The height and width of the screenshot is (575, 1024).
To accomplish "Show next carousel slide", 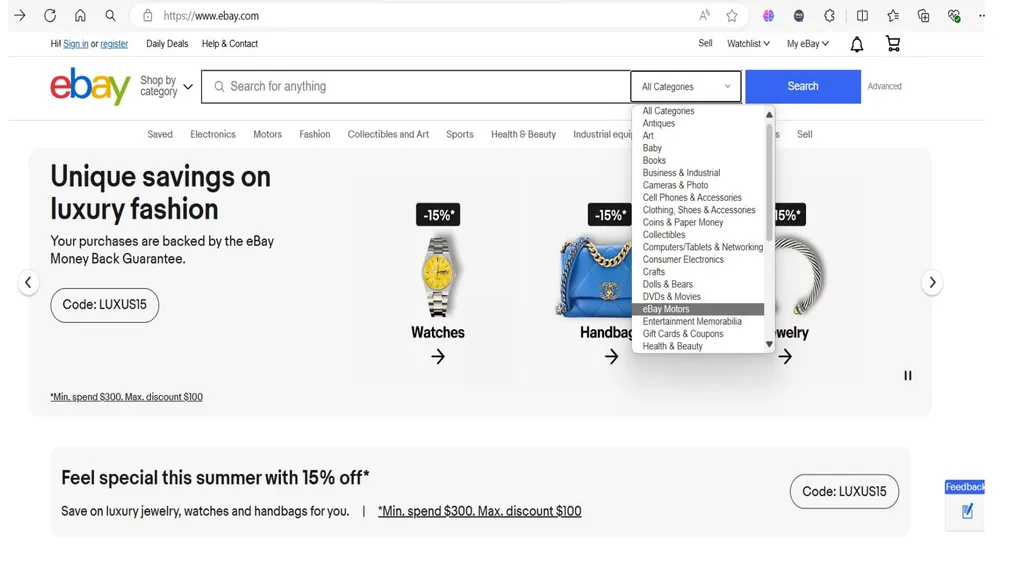I will click(932, 282).
